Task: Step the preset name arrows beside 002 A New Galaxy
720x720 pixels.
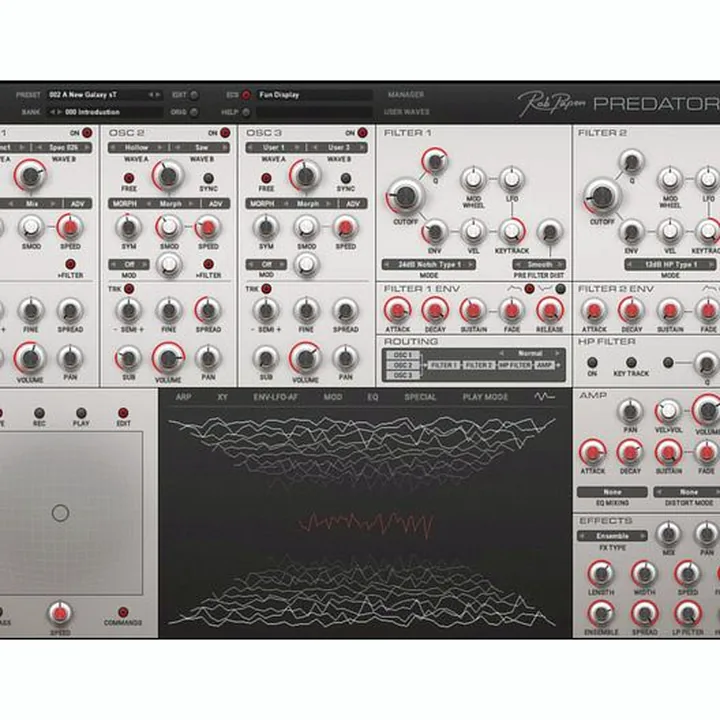Action: [x=154, y=95]
